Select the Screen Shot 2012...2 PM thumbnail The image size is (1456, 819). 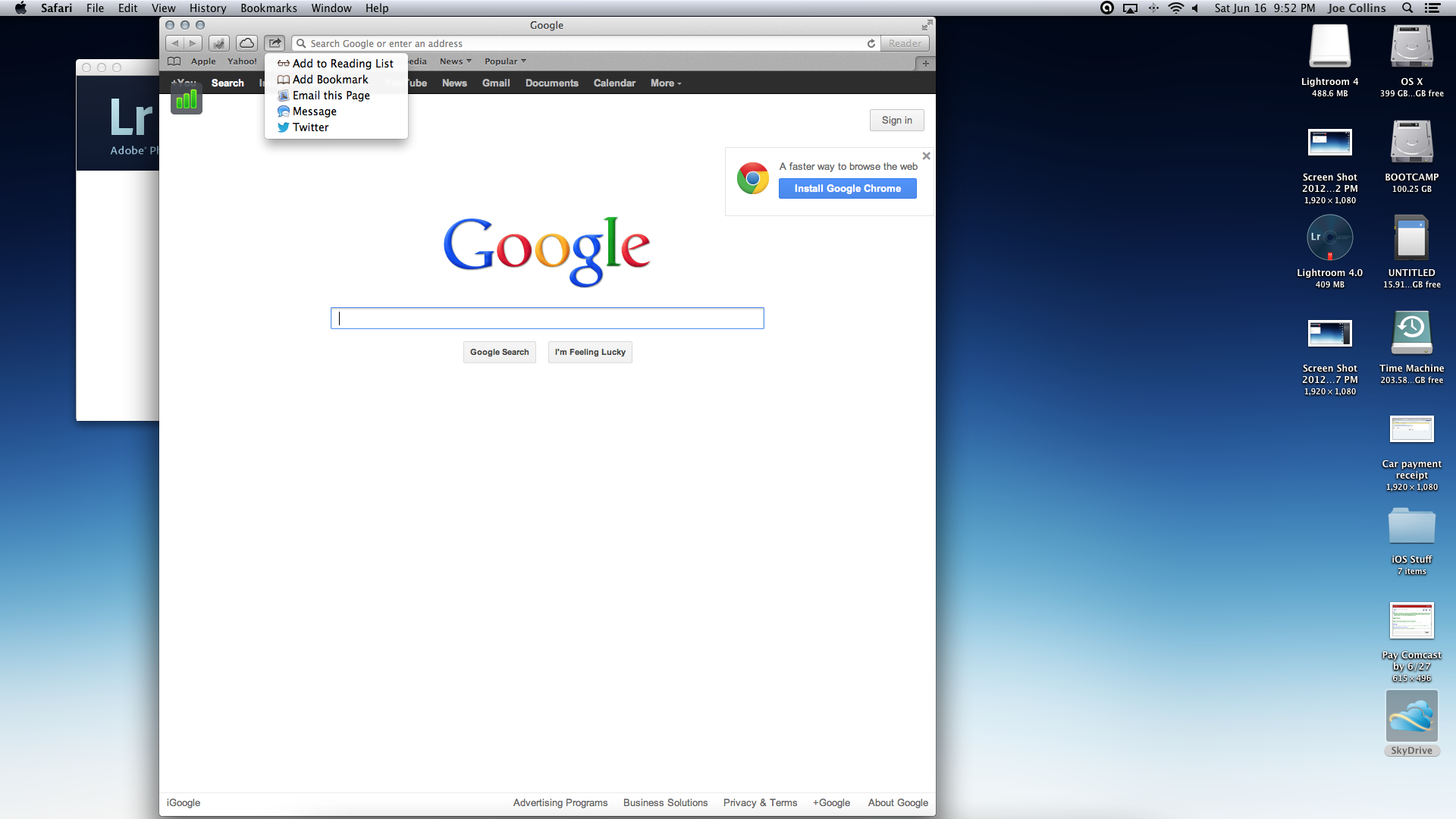pos(1330,143)
